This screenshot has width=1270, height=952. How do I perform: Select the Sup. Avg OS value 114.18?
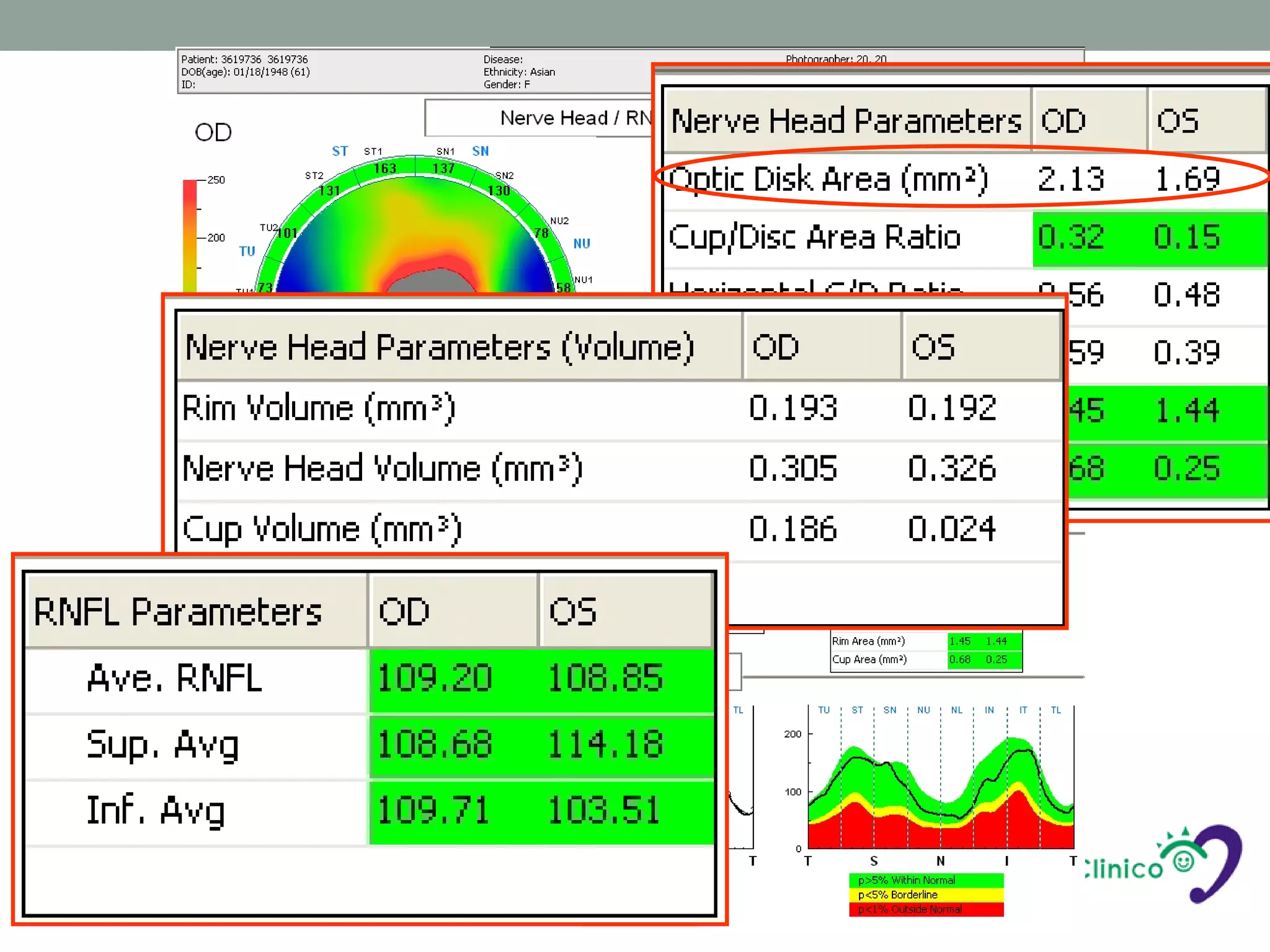(x=605, y=744)
